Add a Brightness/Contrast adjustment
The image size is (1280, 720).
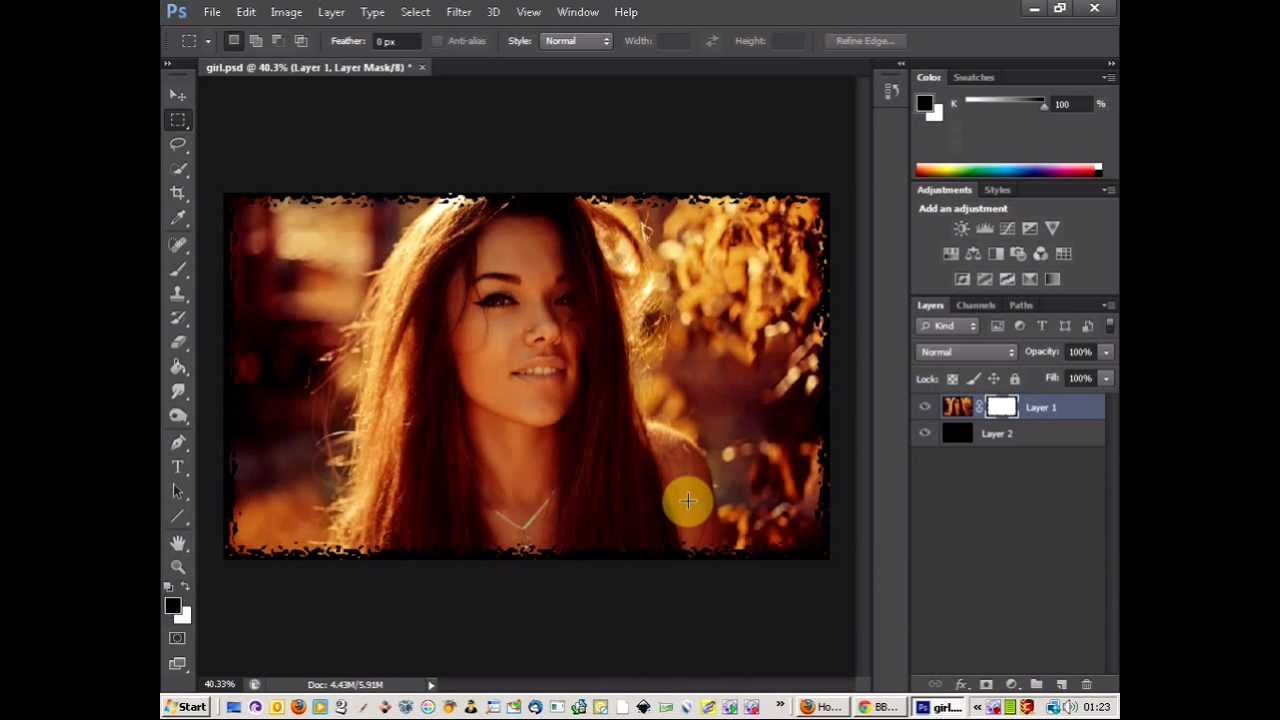[961, 229]
